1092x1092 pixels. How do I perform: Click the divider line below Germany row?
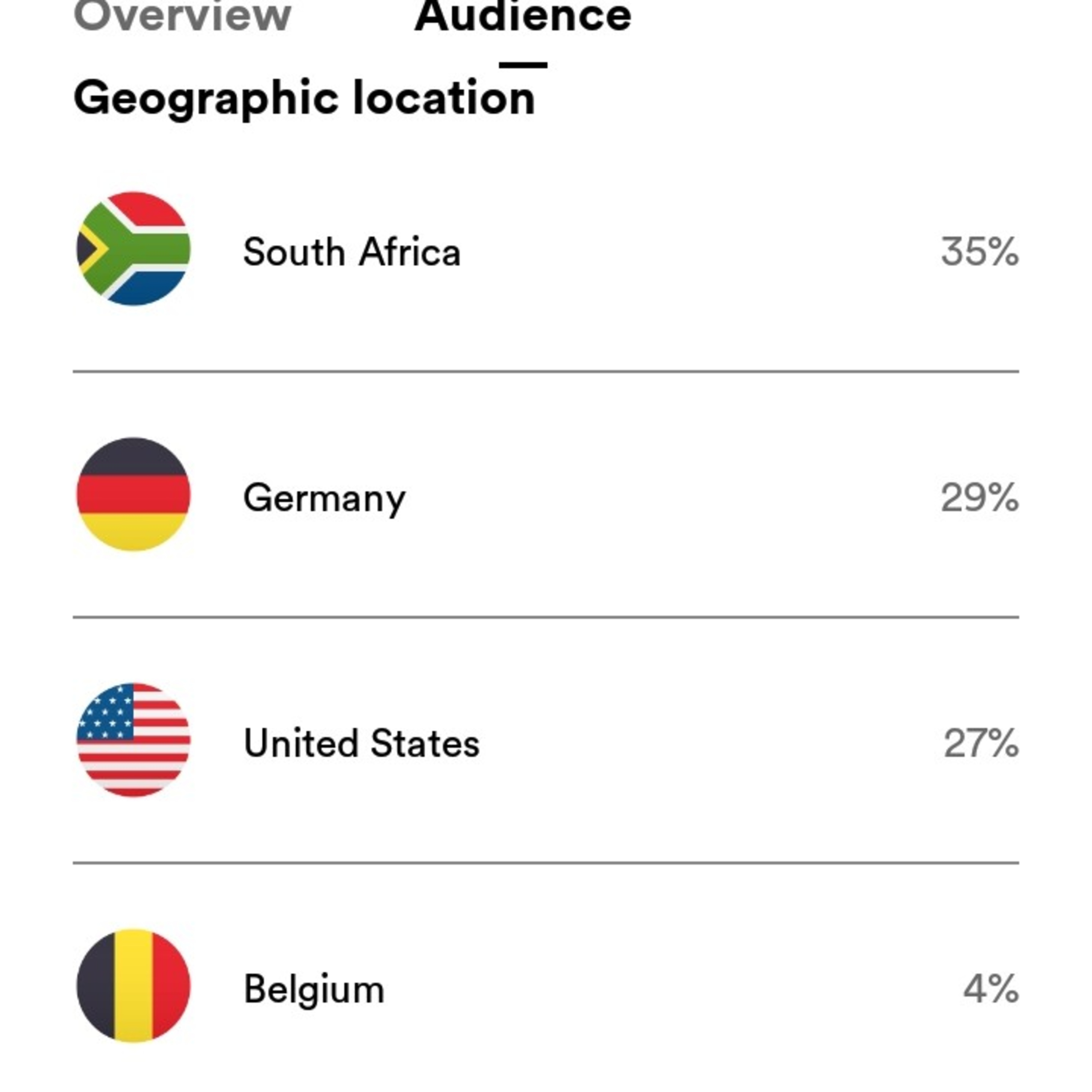[x=545, y=617]
